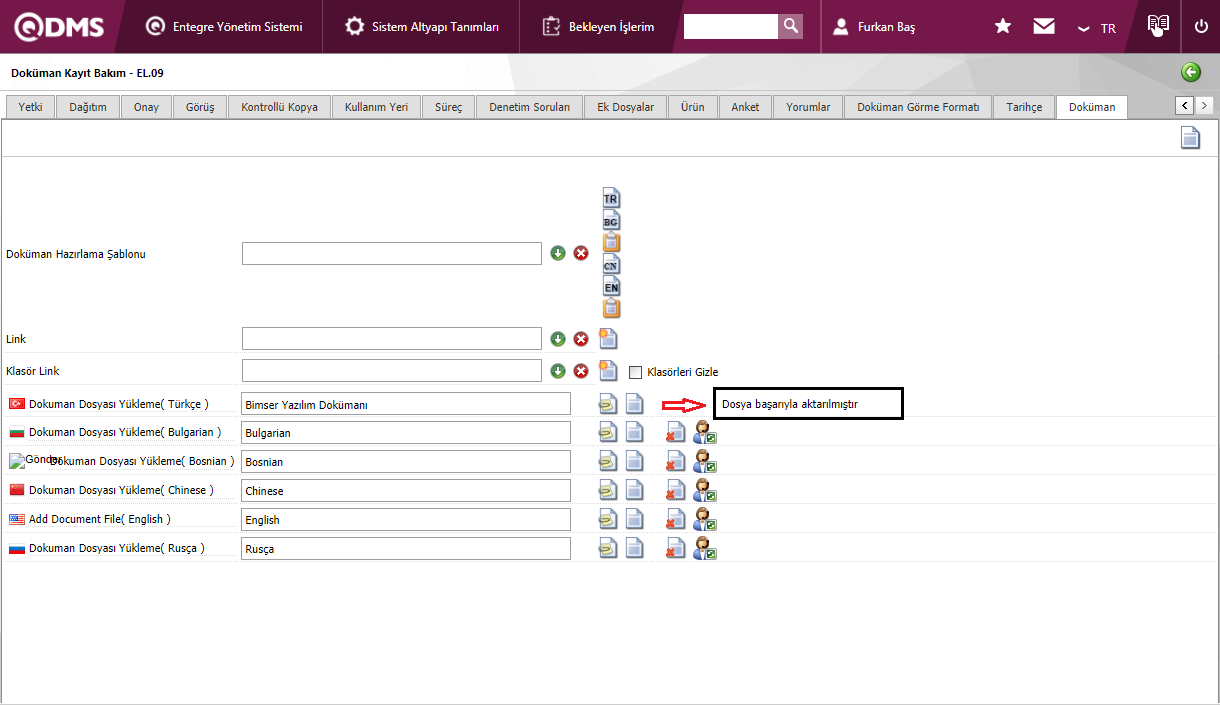This screenshot has width=1220, height=705.
Task: Click the TR template document icon
Action: tap(611, 197)
